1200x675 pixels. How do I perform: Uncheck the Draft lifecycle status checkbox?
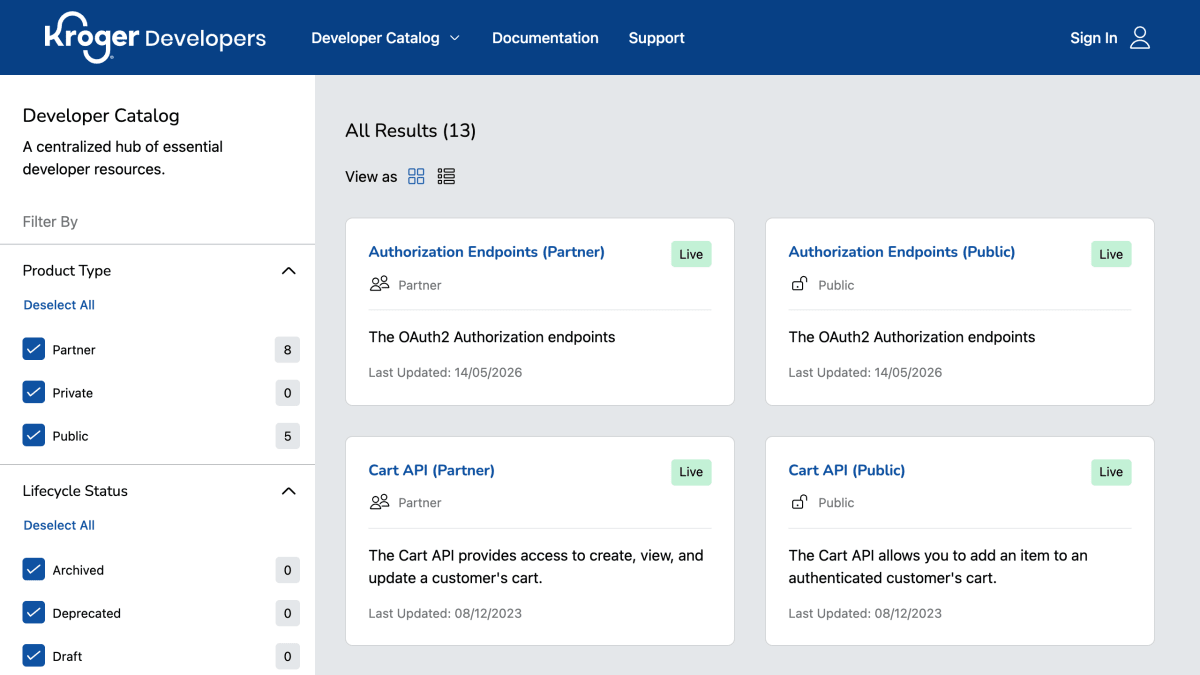[34, 655]
